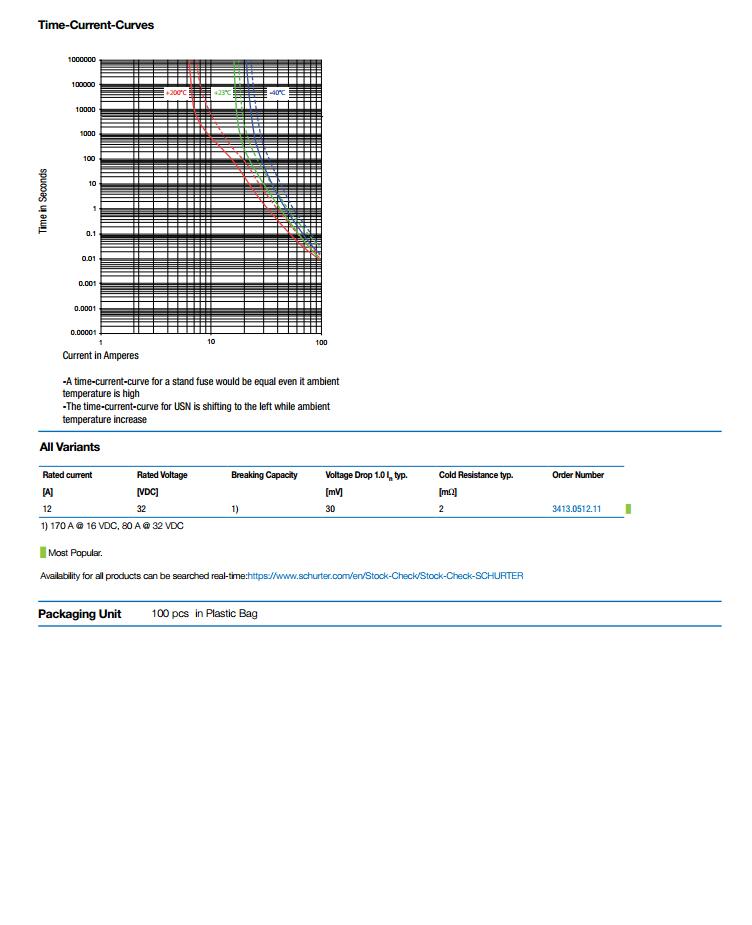The image size is (752, 925).
Task: Click the green square in Most Popular legend
Action: (43, 552)
